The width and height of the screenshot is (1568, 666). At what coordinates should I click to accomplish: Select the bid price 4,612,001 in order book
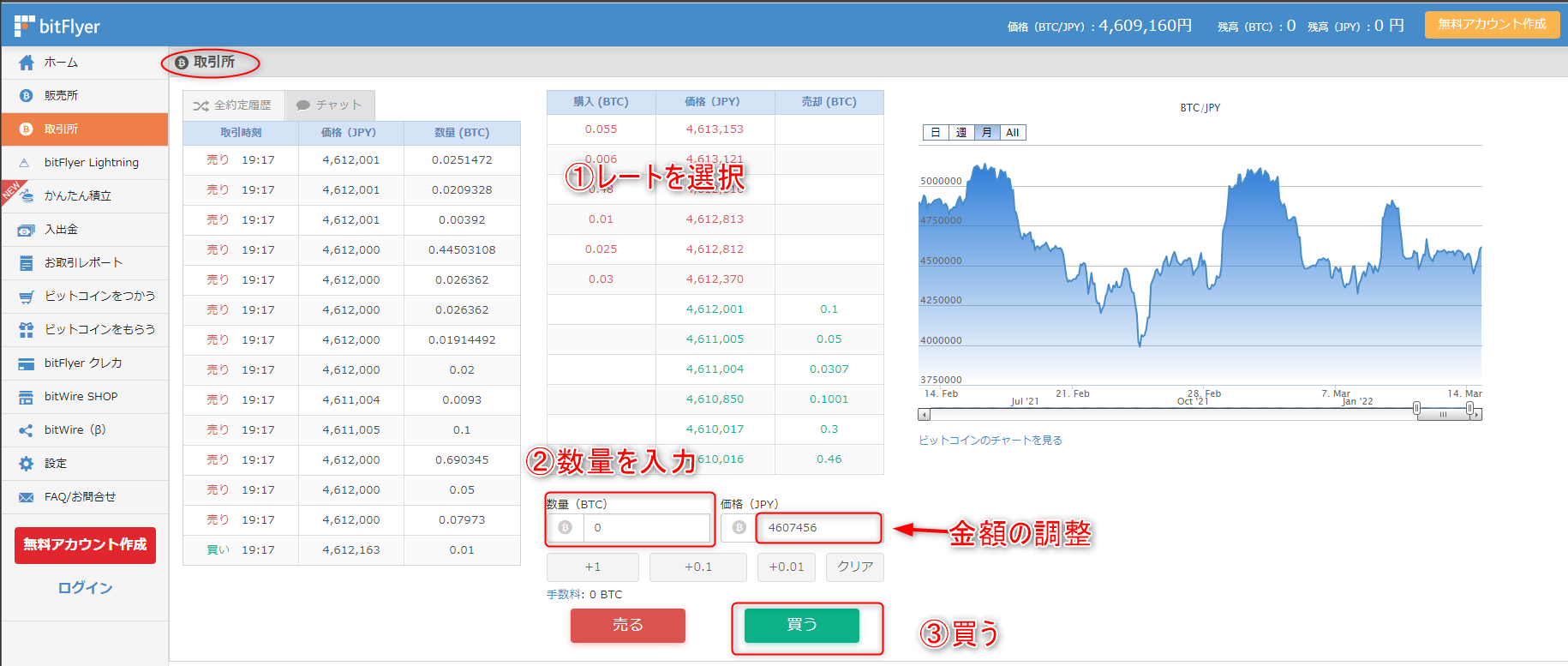pyautogui.click(x=715, y=309)
